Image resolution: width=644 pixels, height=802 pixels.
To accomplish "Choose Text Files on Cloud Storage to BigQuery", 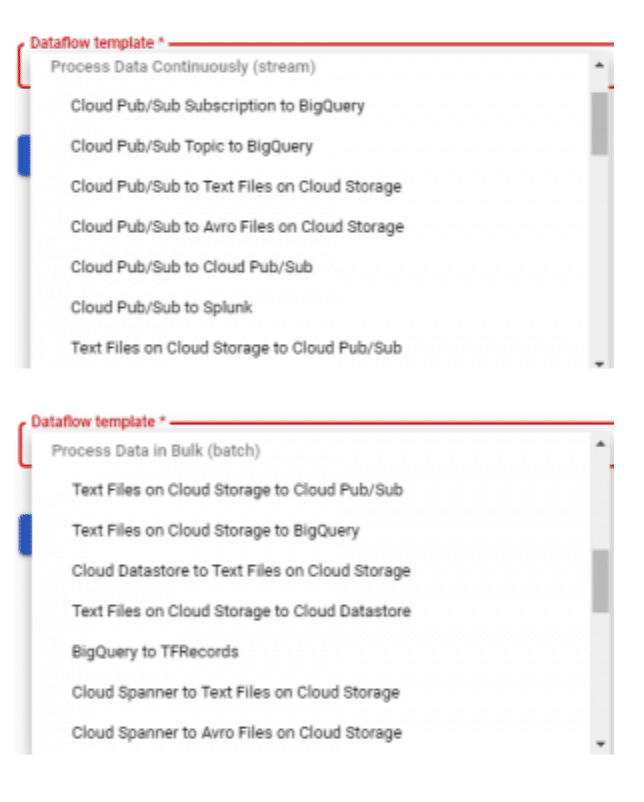I will click(215, 530).
